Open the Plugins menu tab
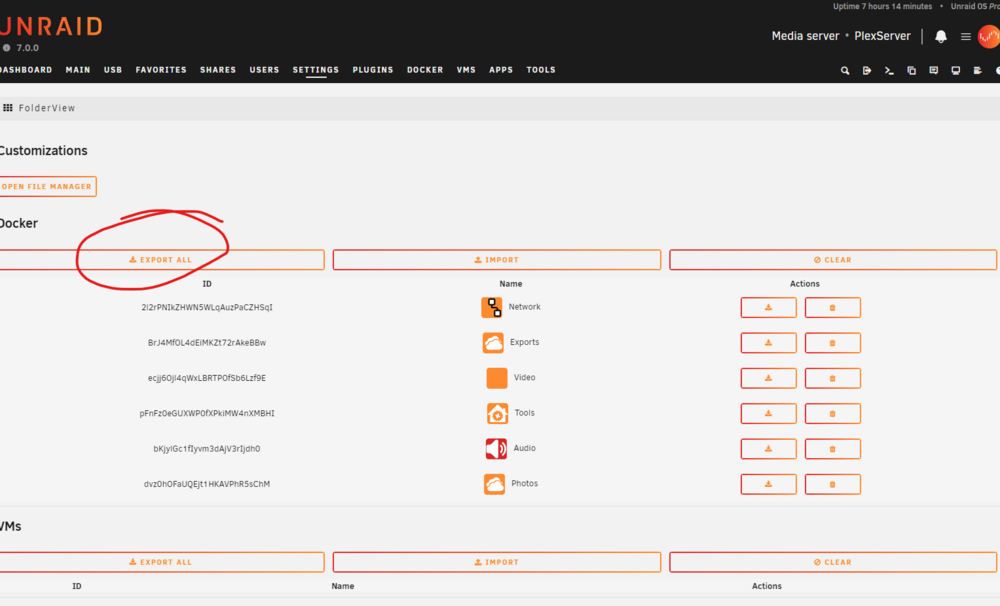Image resolution: width=1000 pixels, height=606 pixels. click(373, 70)
